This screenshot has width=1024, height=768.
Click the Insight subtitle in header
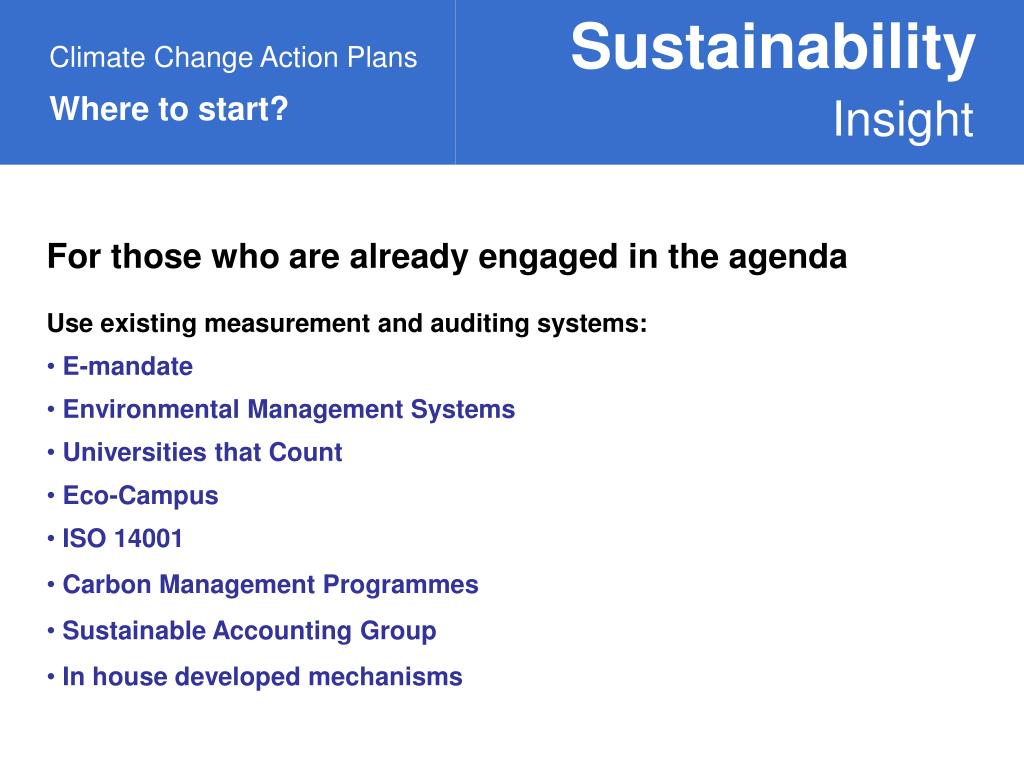click(903, 120)
